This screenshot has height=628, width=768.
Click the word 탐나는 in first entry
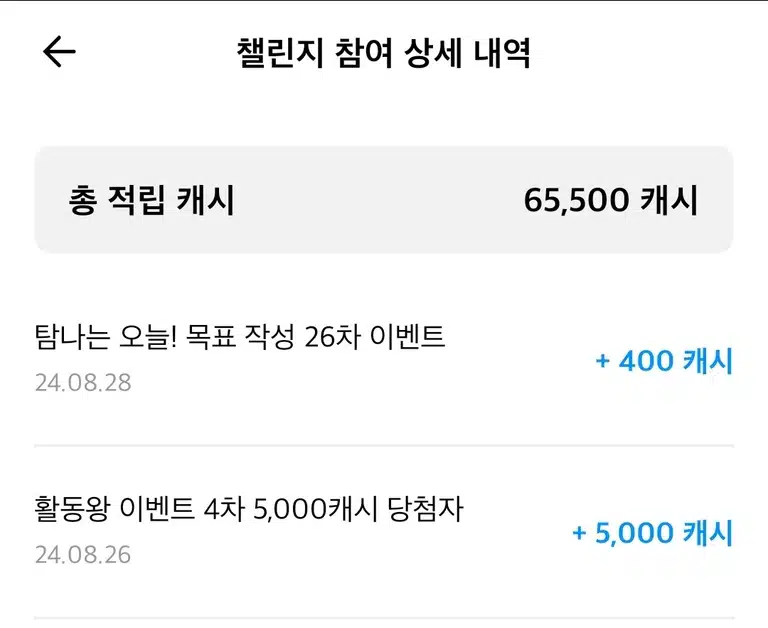[x=72, y=337]
